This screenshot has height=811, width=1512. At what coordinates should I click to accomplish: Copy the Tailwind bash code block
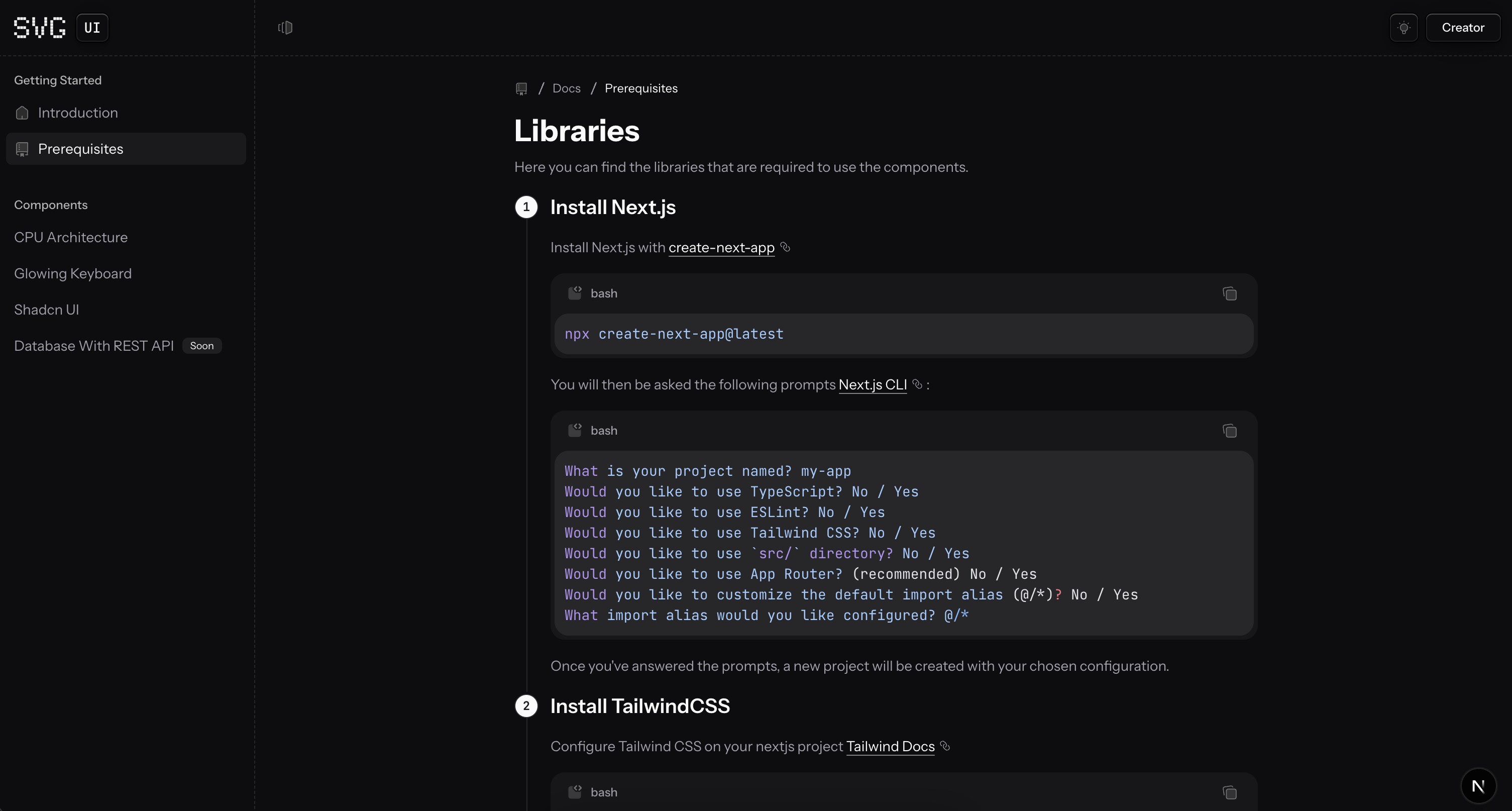coord(1230,793)
